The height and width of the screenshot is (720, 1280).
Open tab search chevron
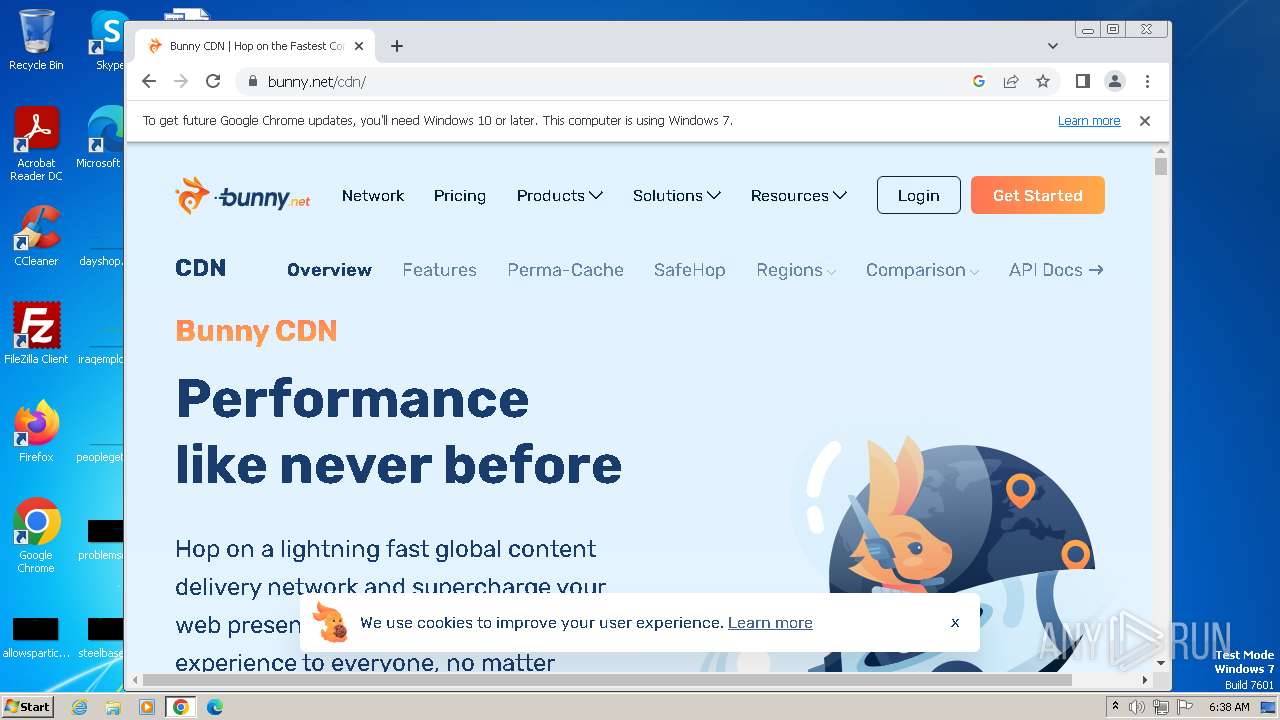[x=1052, y=46]
